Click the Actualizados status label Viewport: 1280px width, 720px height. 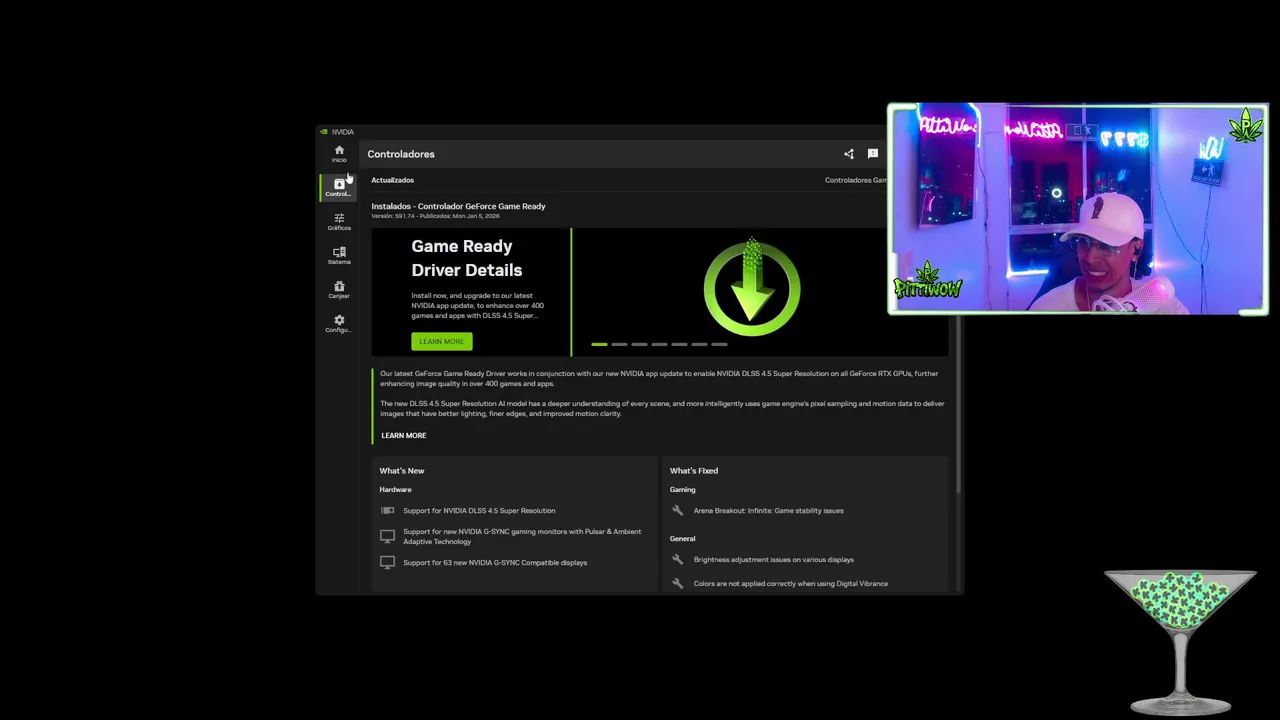pyautogui.click(x=392, y=180)
